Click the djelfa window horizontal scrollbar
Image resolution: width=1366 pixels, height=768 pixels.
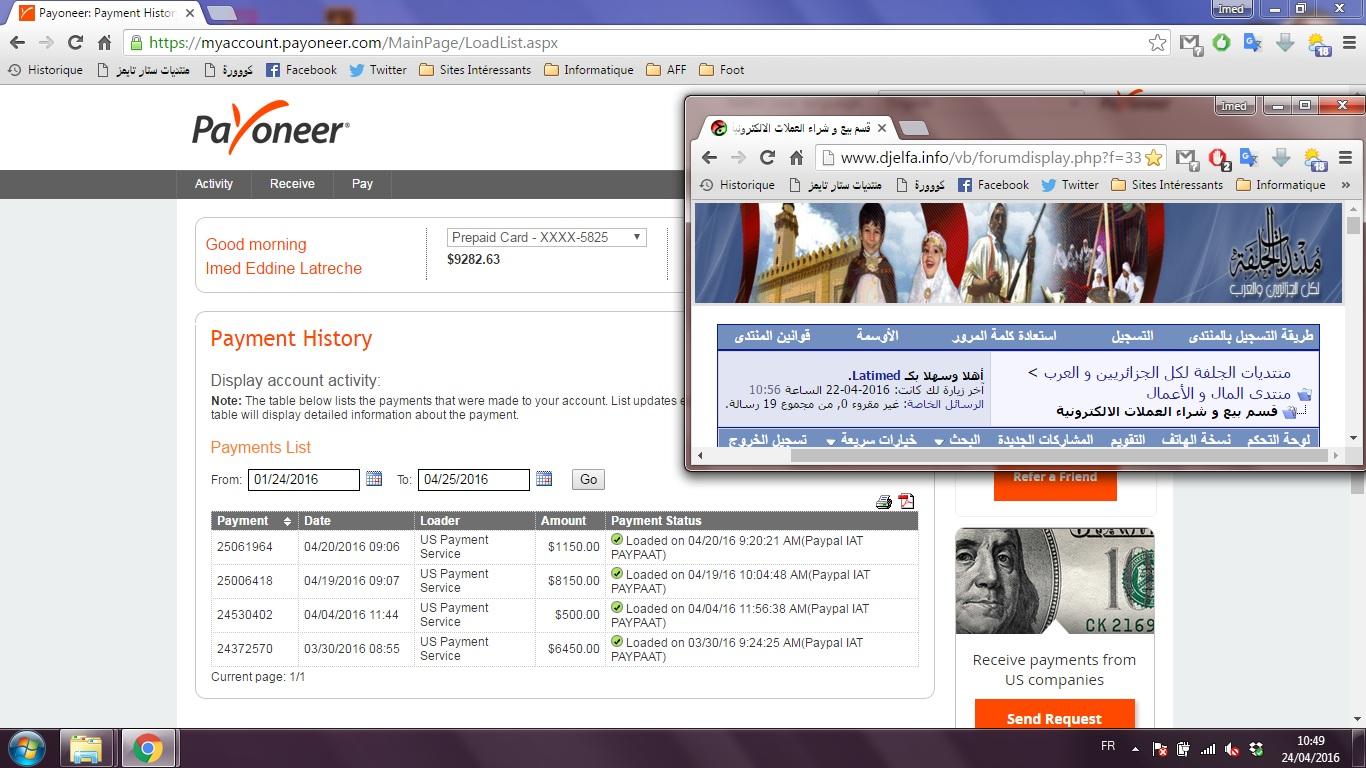[1058, 456]
